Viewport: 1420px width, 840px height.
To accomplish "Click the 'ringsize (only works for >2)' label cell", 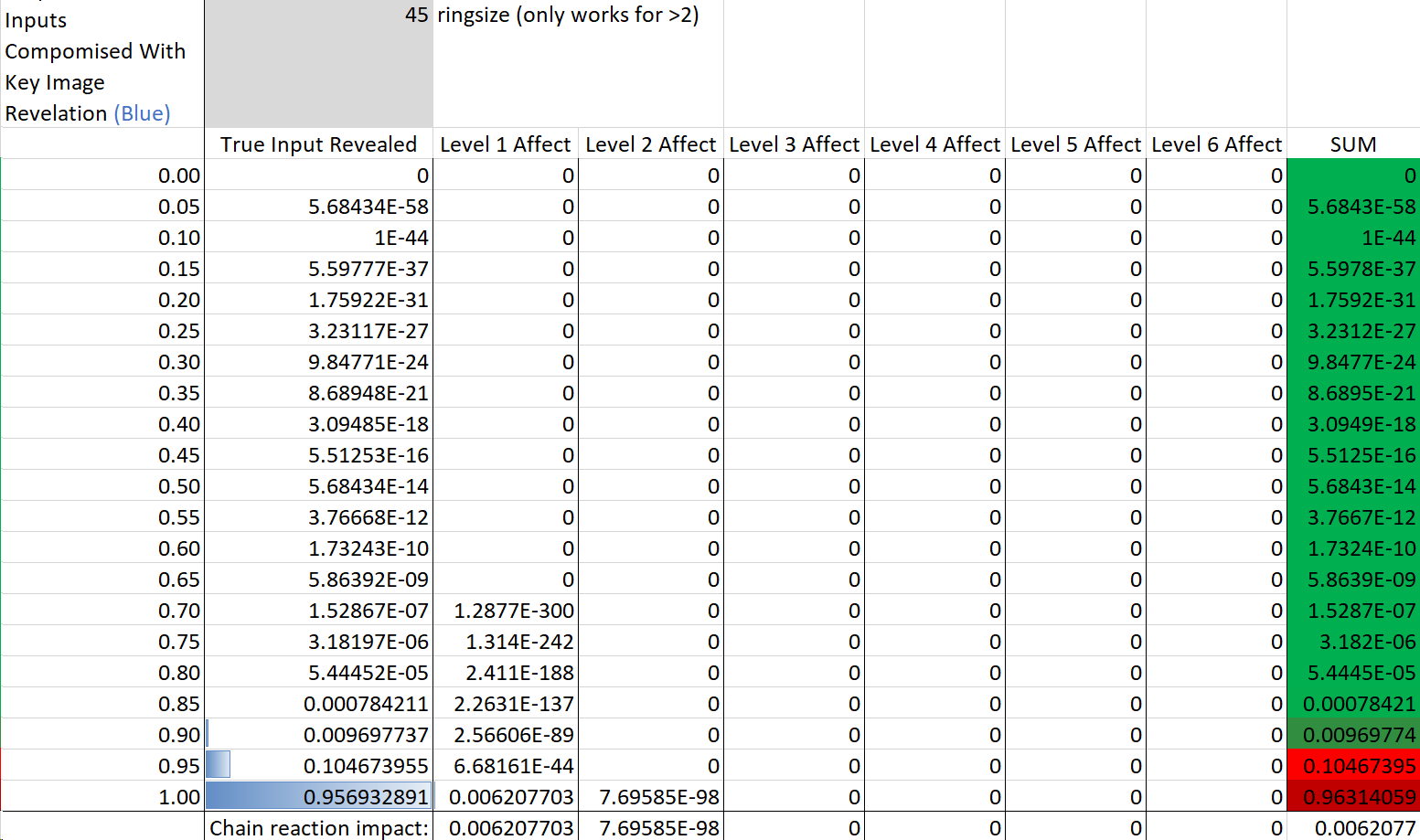I will pyautogui.click(x=568, y=16).
